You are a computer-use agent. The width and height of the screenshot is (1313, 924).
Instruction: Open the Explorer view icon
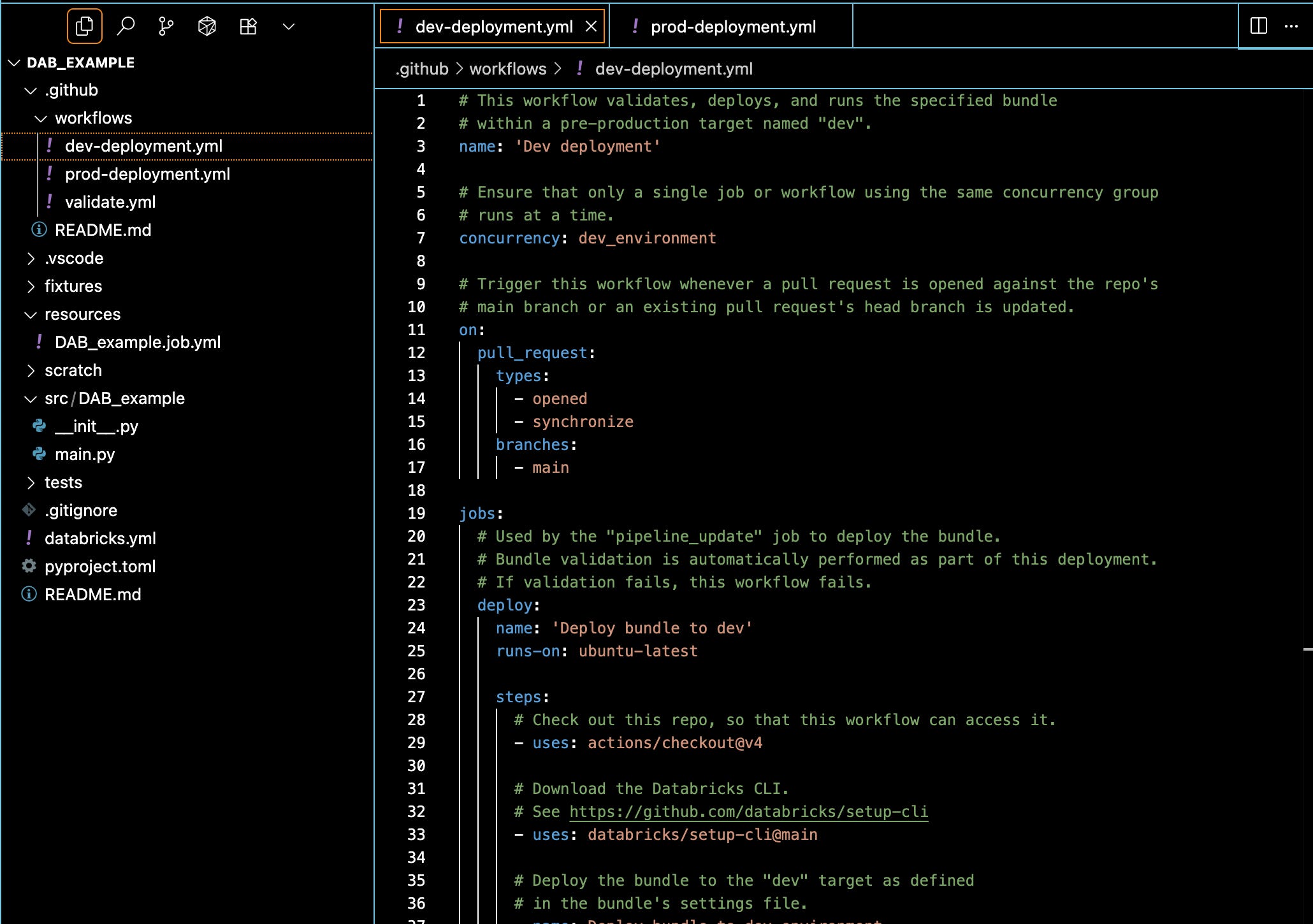click(x=84, y=26)
